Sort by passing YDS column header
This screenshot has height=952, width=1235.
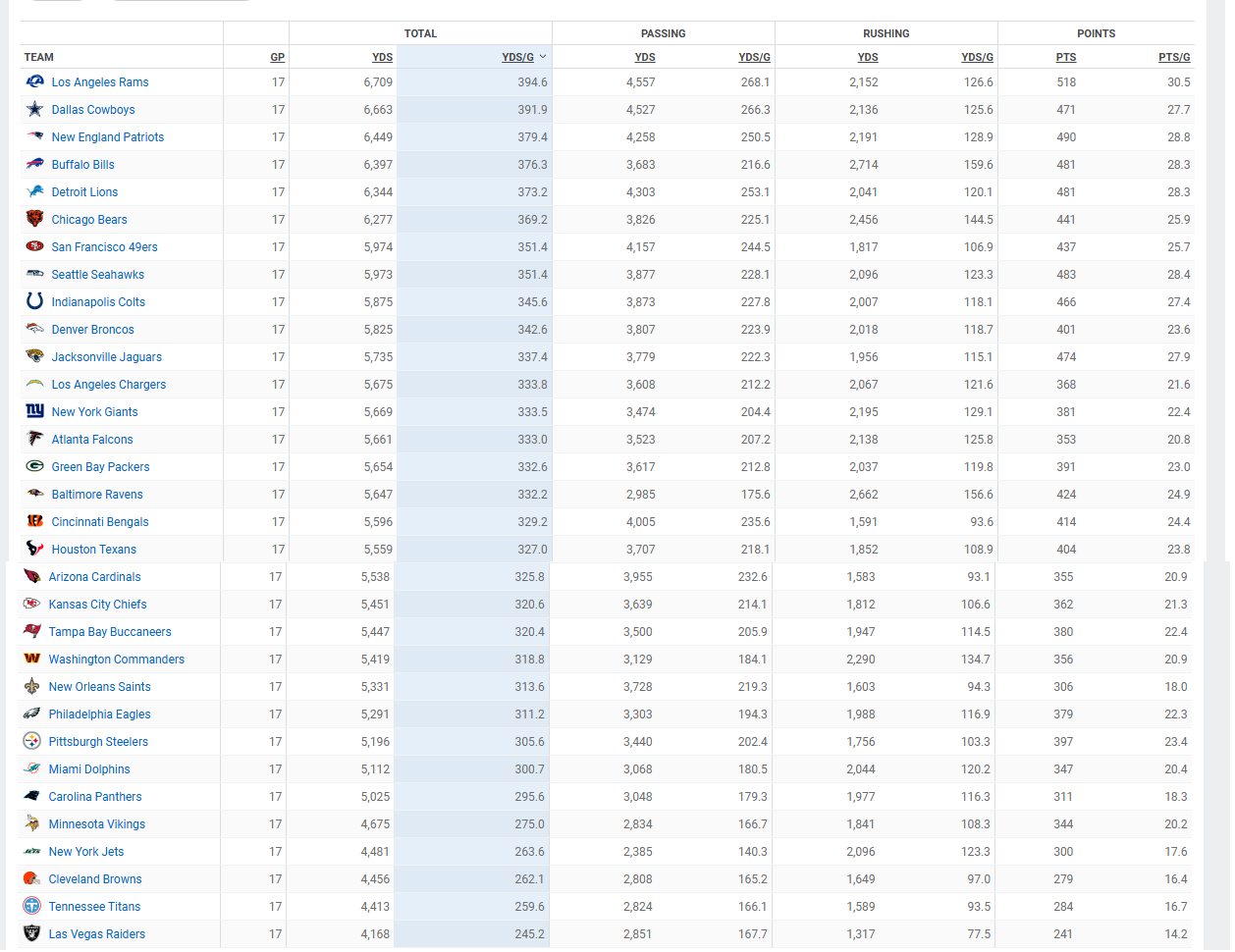[645, 57]
